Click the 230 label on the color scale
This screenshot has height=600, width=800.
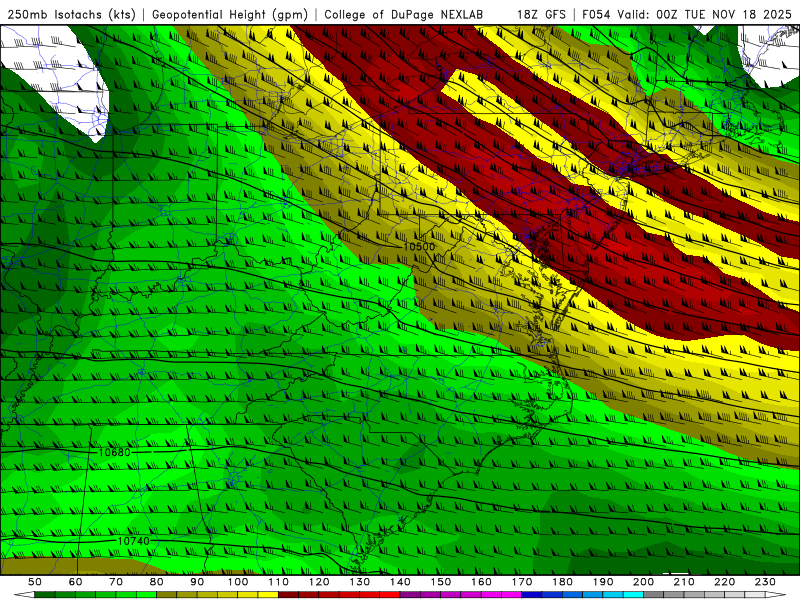click(x=765, y=582)
